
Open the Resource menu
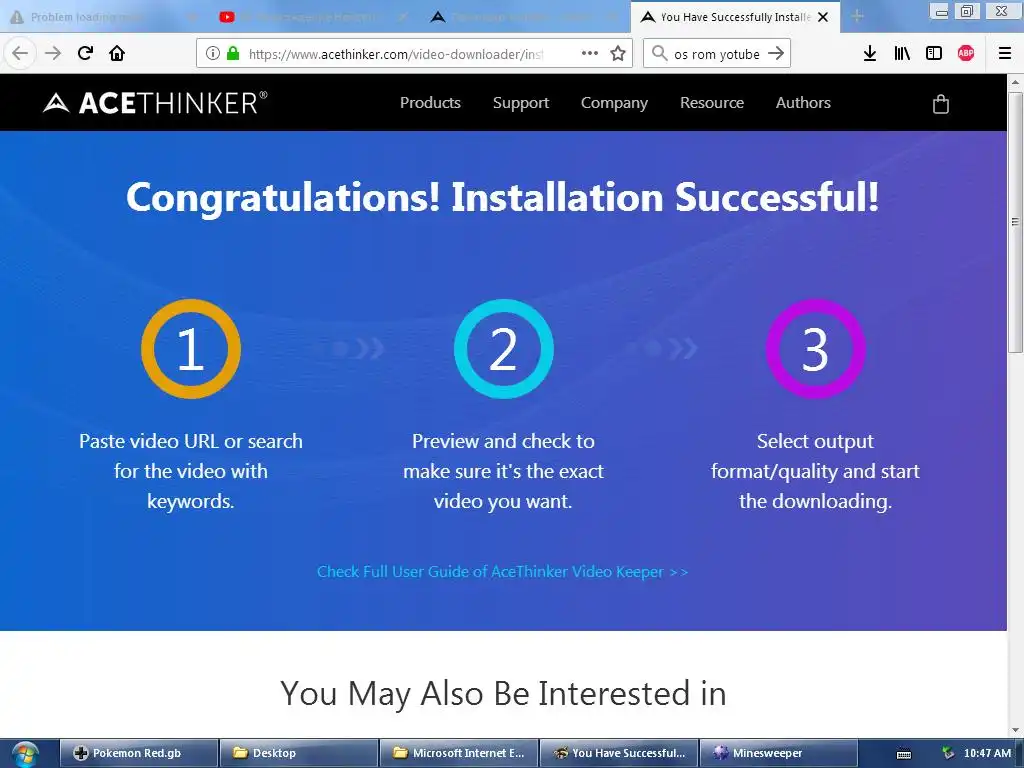point(712,103)
